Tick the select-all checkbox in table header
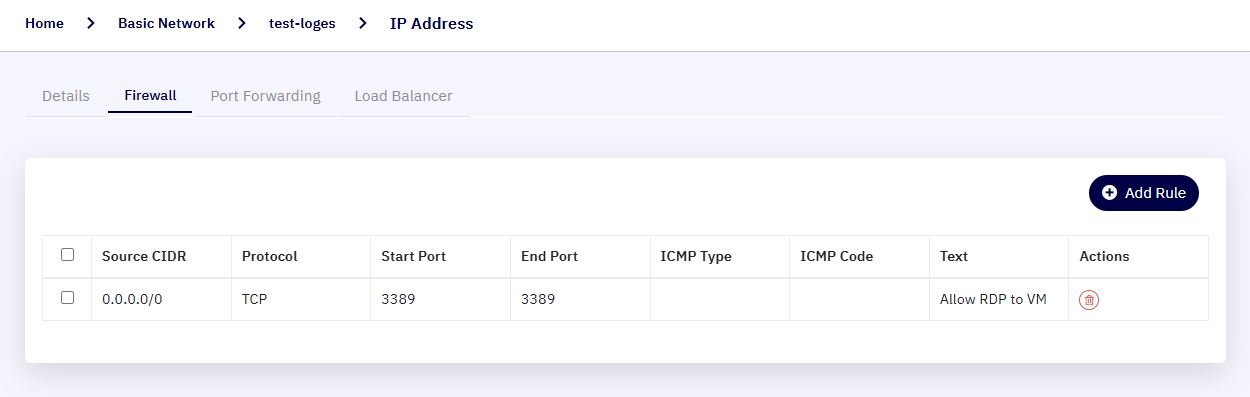 [x=67, y=255]
